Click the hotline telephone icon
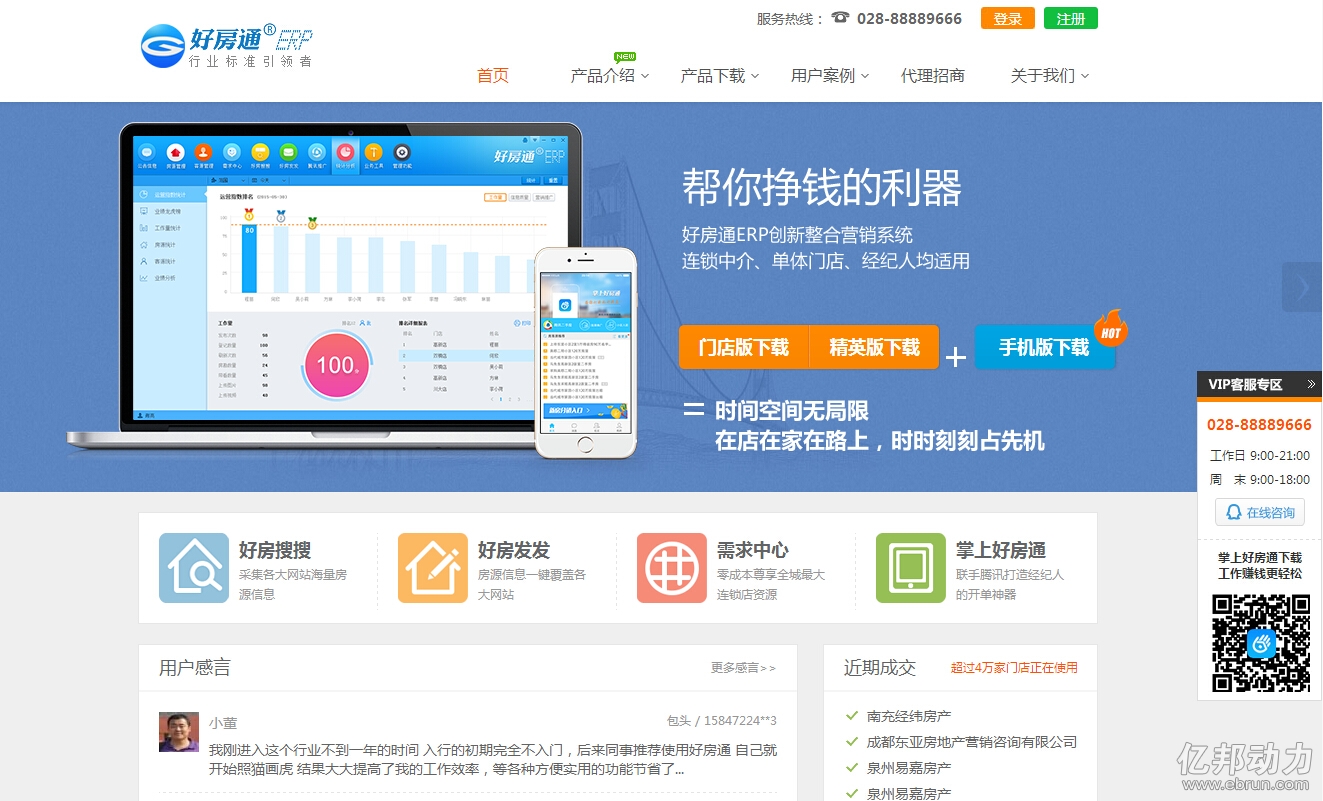 coord(840,18)
